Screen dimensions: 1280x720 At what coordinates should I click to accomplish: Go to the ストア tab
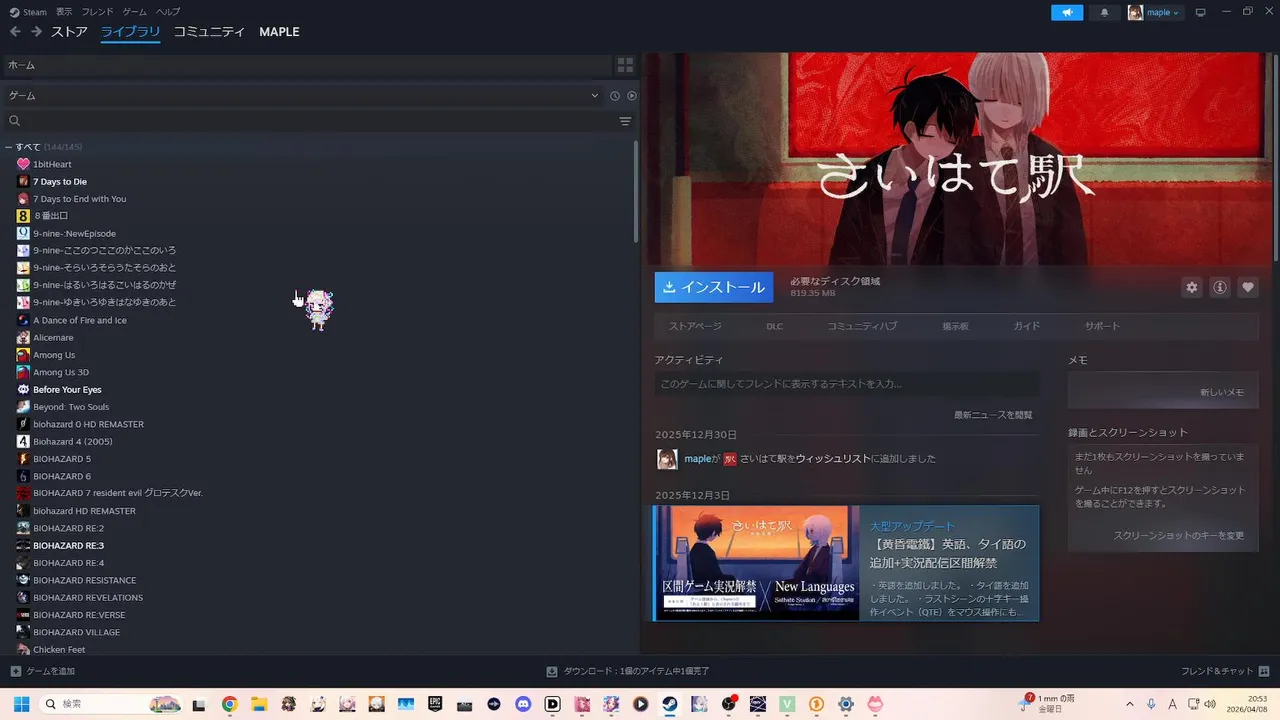pos(70,32)
